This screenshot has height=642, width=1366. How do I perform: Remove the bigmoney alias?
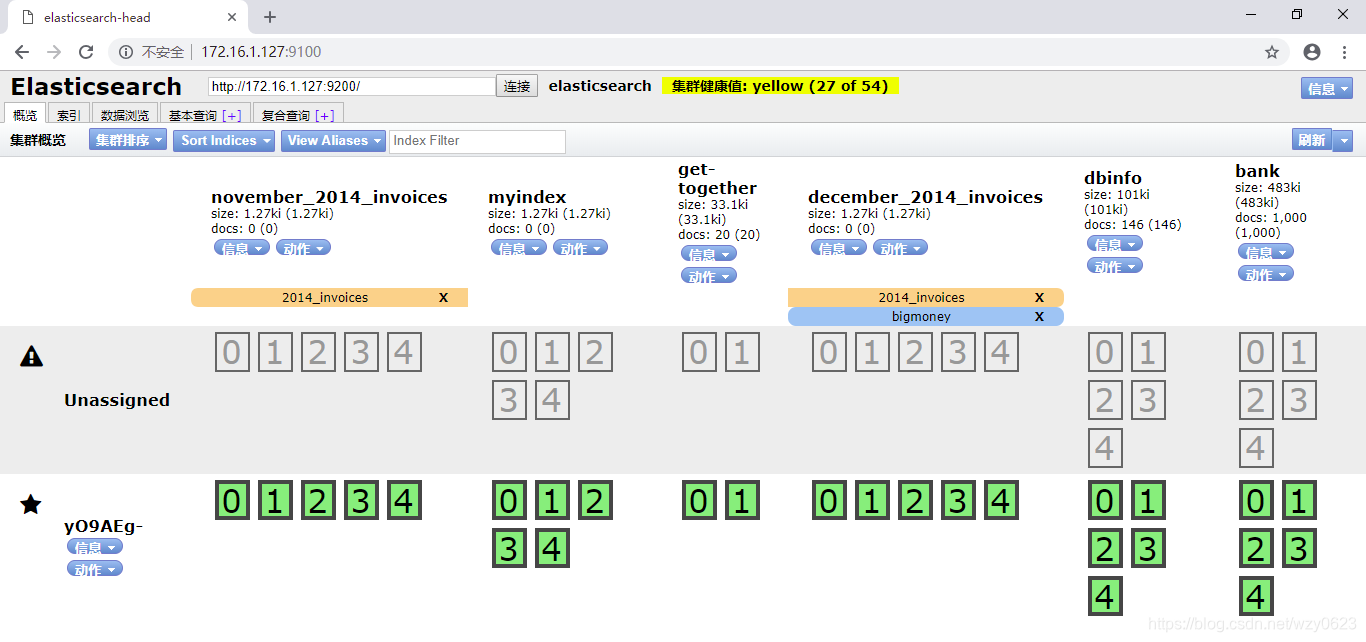[1039, 316]
